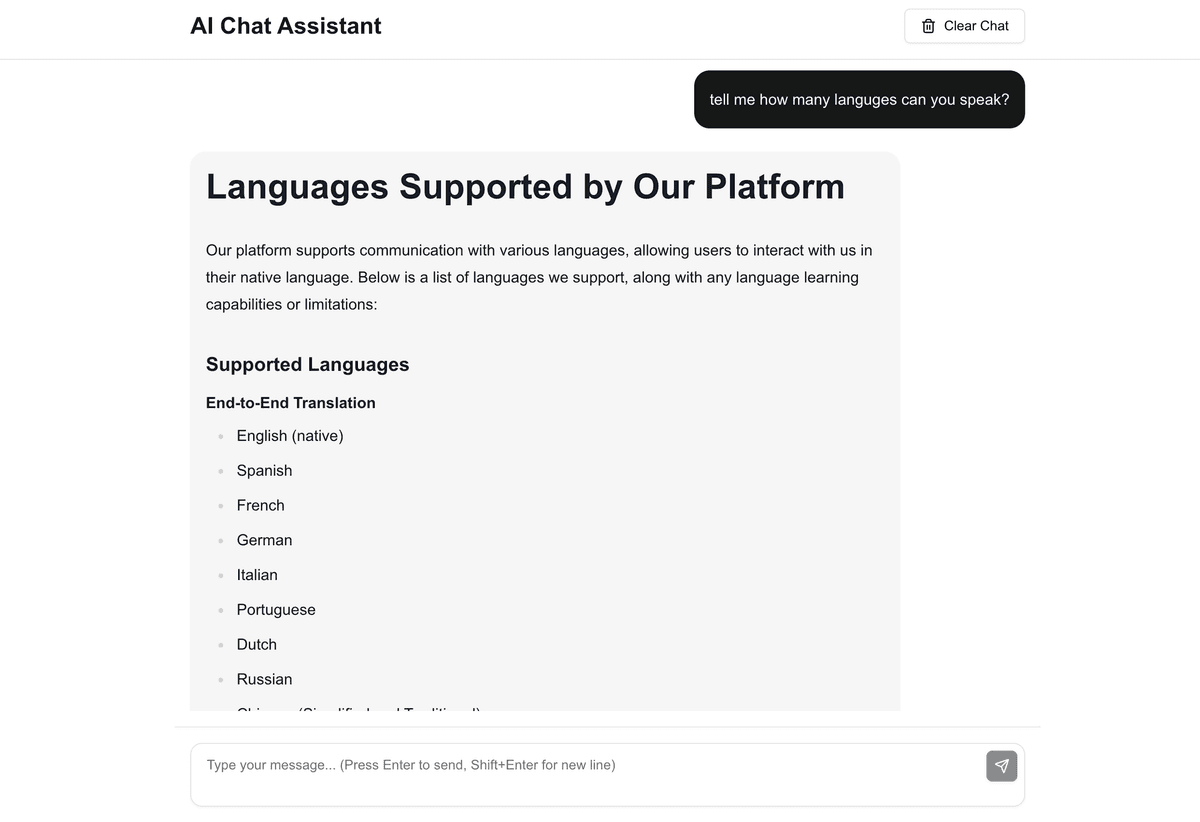
Task: Click the bullet dot beside Dutch
Action: click(x=220, y=645)
